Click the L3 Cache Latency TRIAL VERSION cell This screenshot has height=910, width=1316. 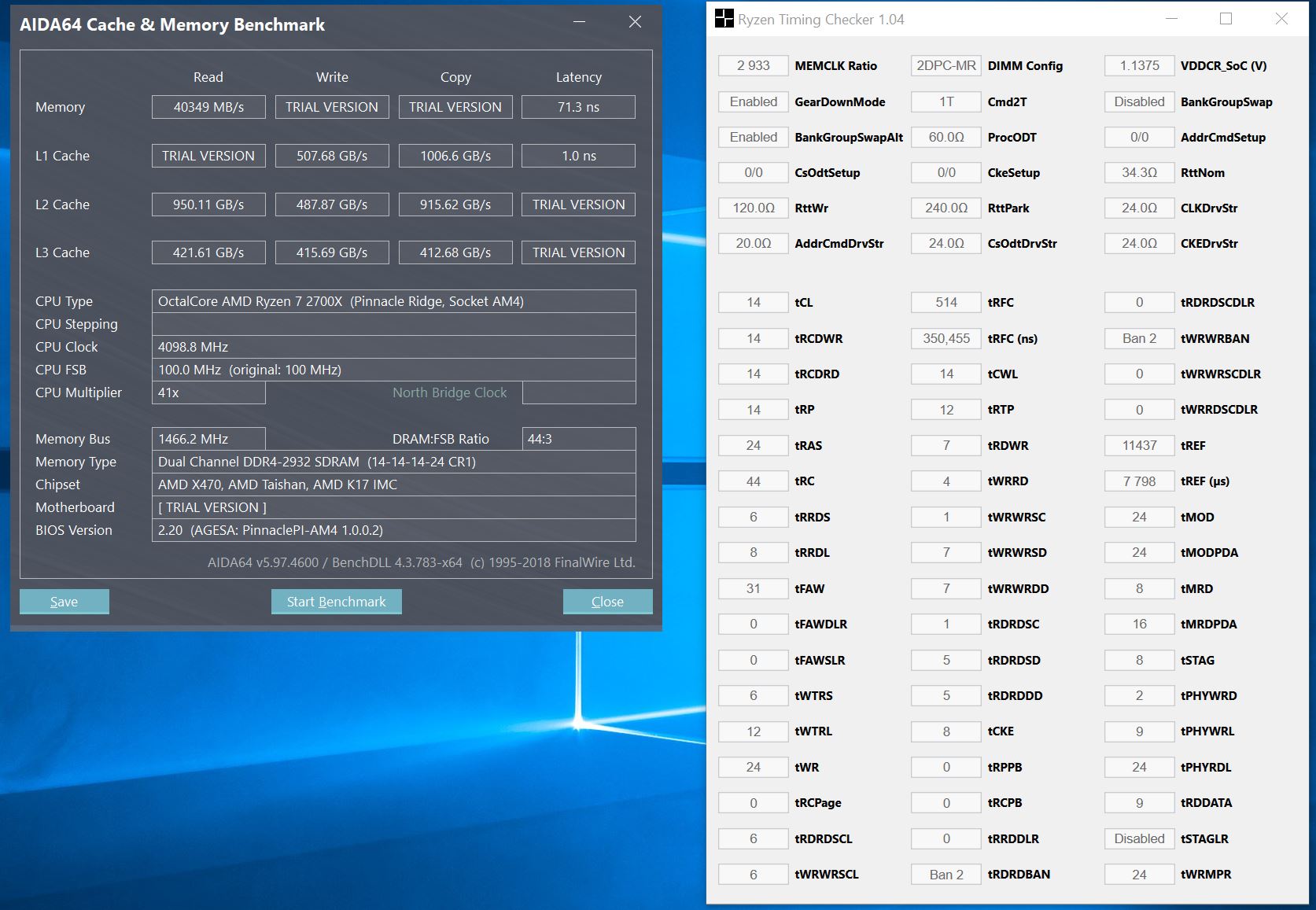click(579, 252)
